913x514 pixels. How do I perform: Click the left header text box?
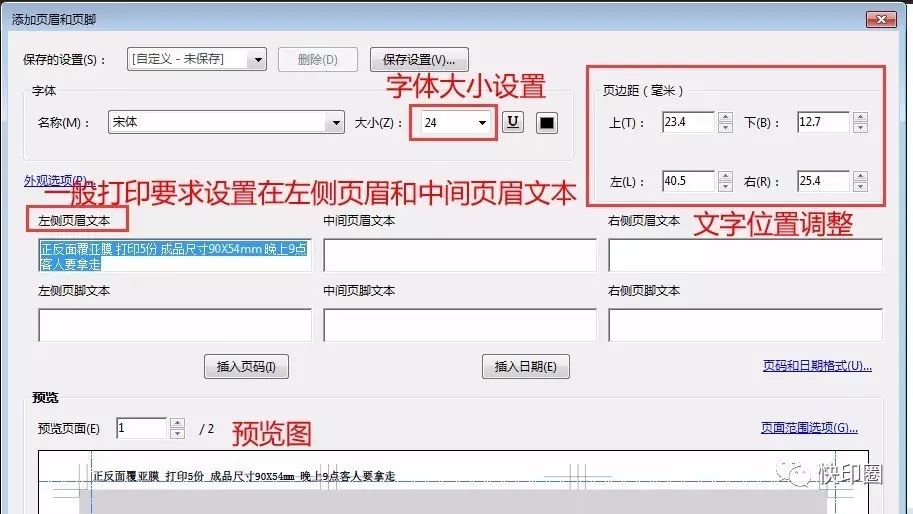click(x=175, y=256)
